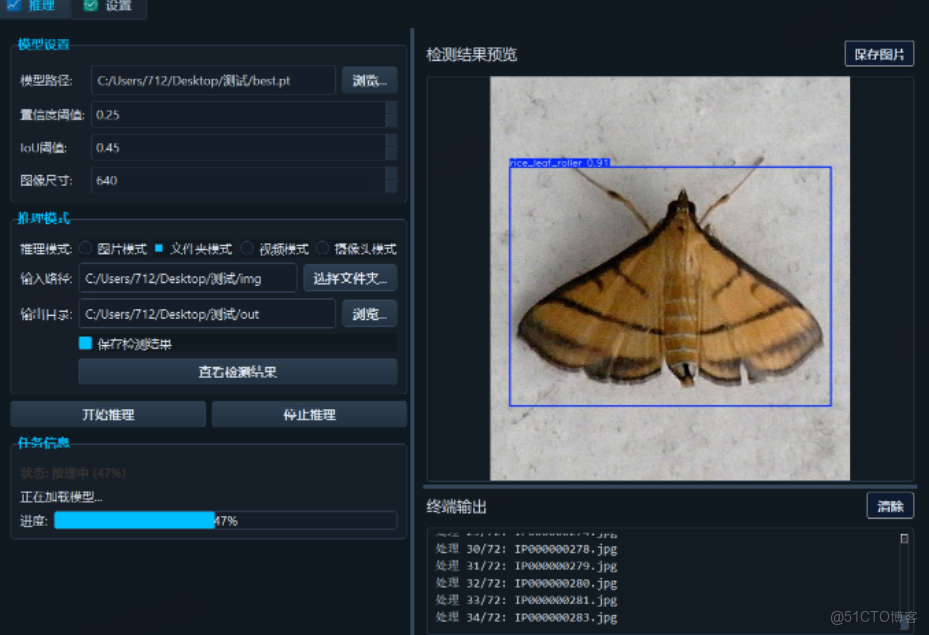Click terminal line IP000000278.jpg
Viewport: 929px width, 635px height.
click(526, 549)
